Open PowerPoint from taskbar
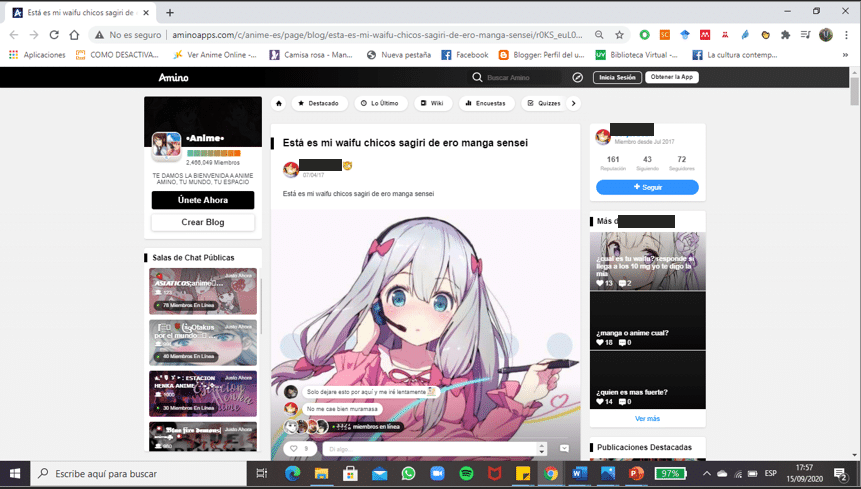 (x=636, y=473)
